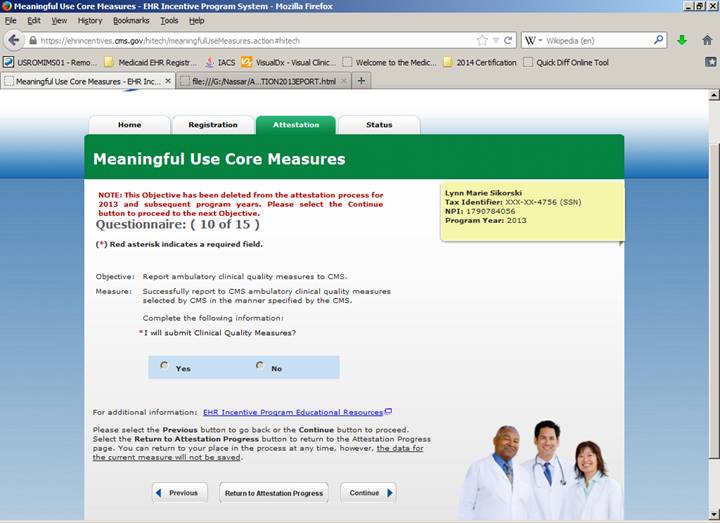
Task: Open the Bookmarks menu
Action: coord(131,20)
